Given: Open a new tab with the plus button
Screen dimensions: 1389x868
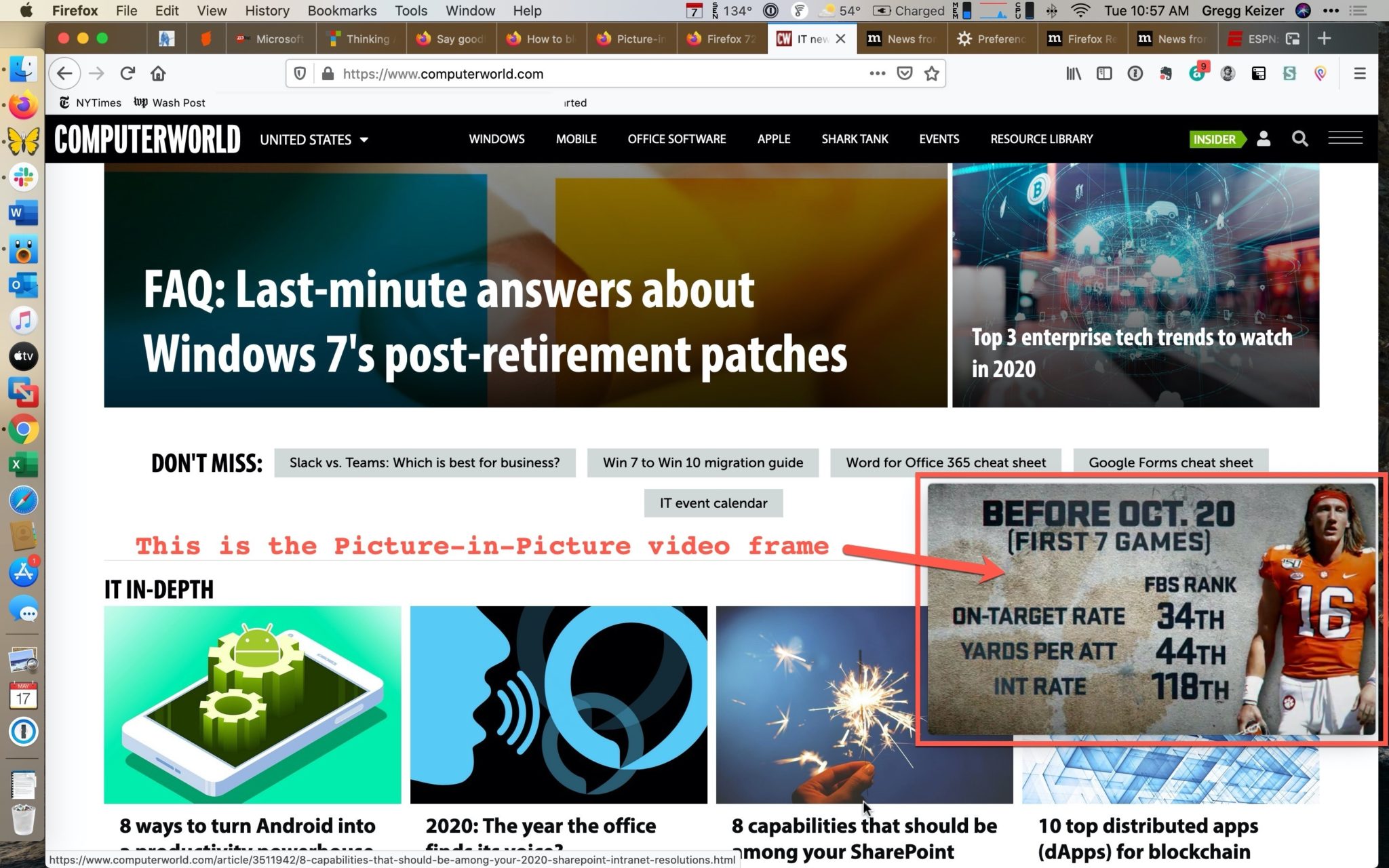Looking at the screenshot, I should (1324, 39).
